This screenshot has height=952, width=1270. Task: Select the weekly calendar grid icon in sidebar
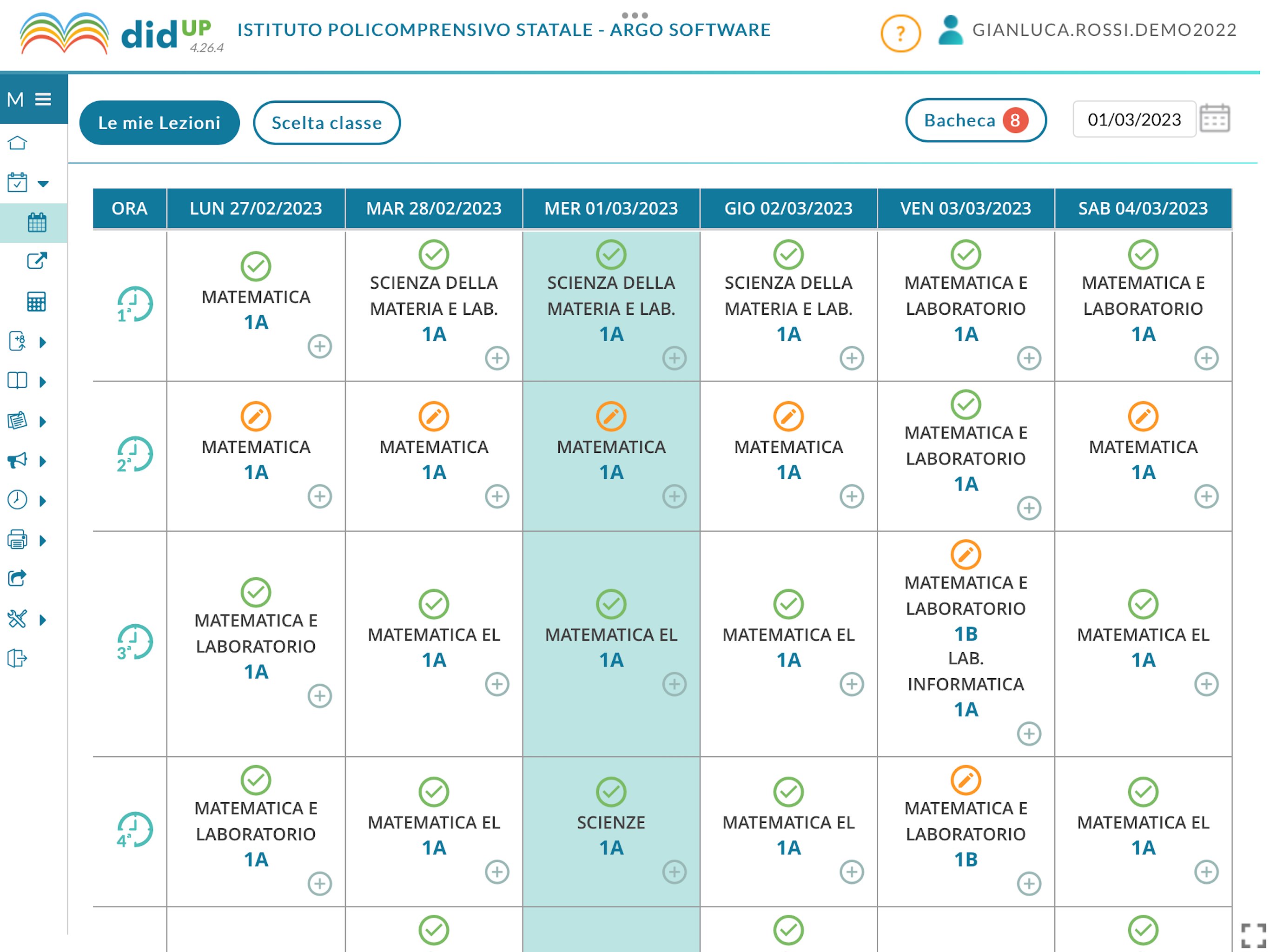37,223
